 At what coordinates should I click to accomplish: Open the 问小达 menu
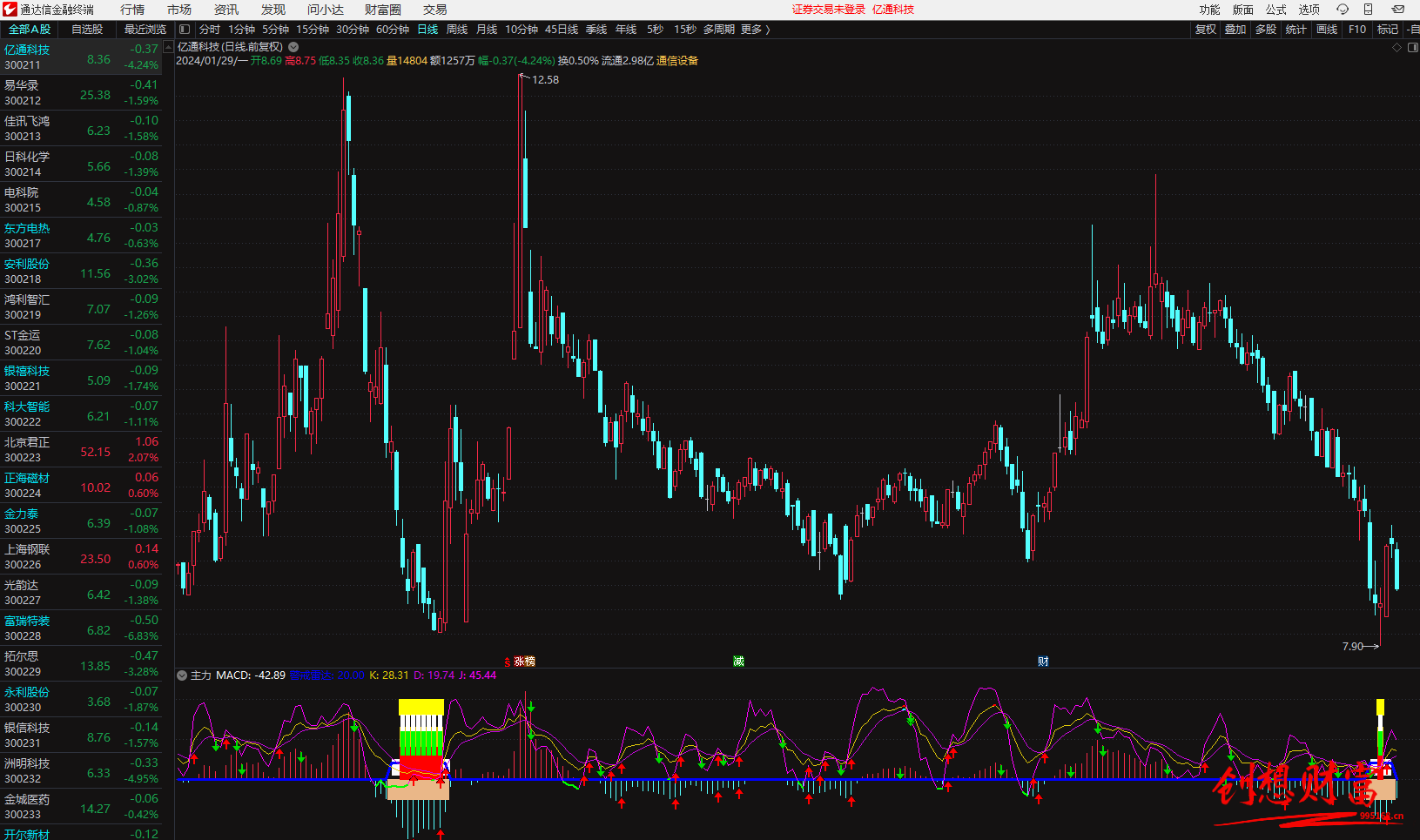326,10
